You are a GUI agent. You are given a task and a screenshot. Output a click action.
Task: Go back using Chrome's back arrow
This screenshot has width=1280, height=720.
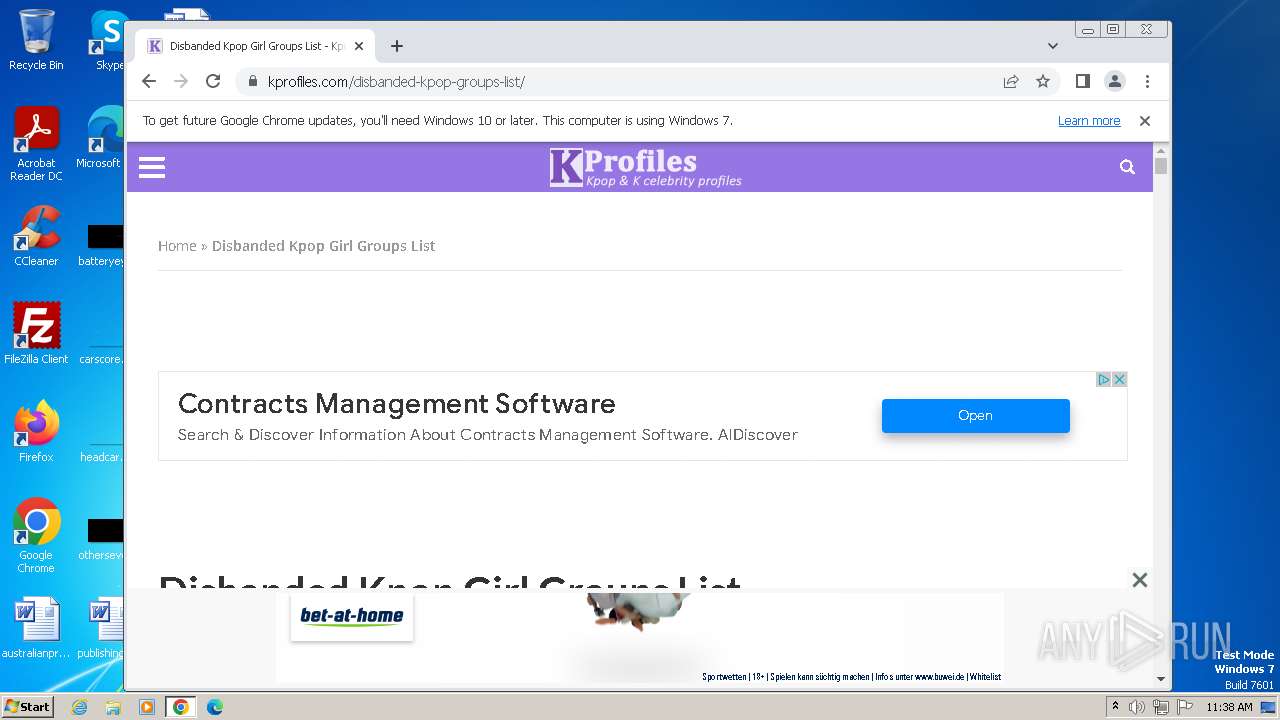pyautogui.click(x=149, y=81)
